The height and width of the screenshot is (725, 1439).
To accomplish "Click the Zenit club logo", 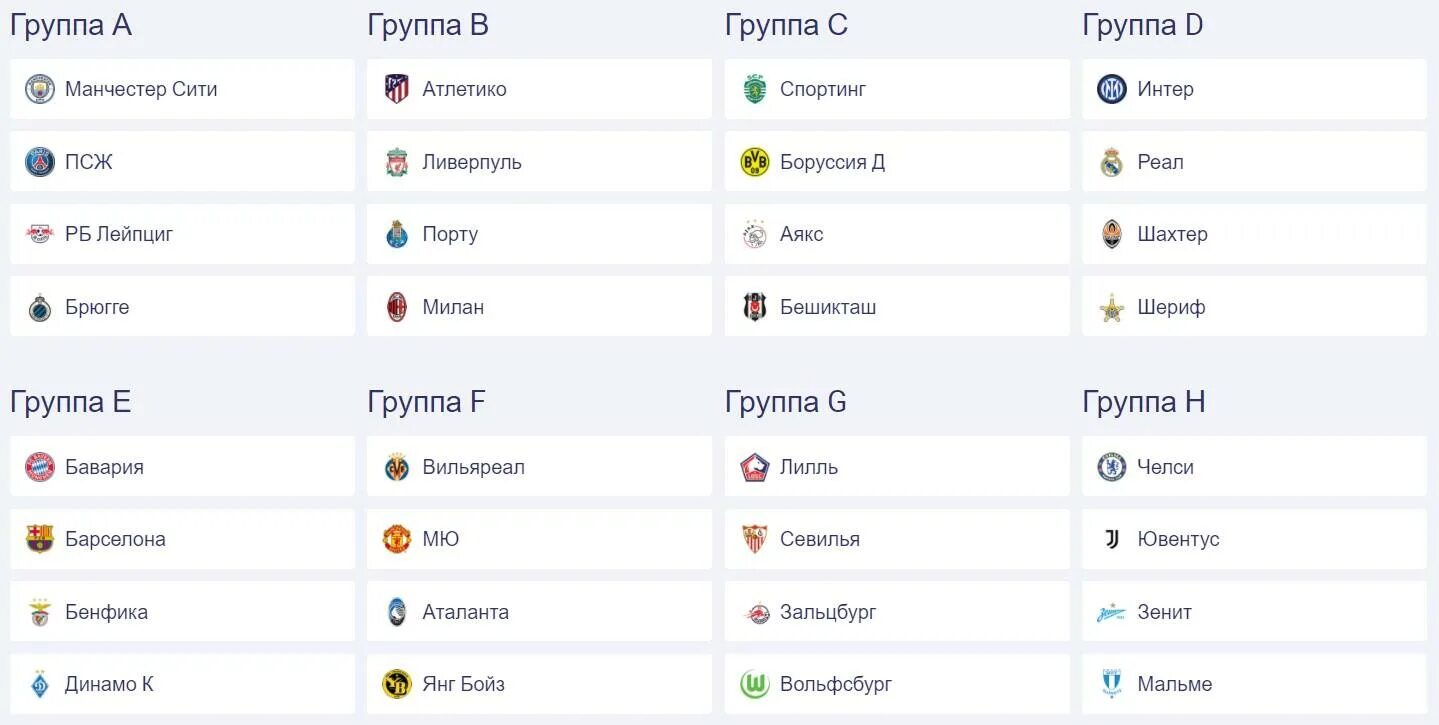I will (x=1112, y=612).
